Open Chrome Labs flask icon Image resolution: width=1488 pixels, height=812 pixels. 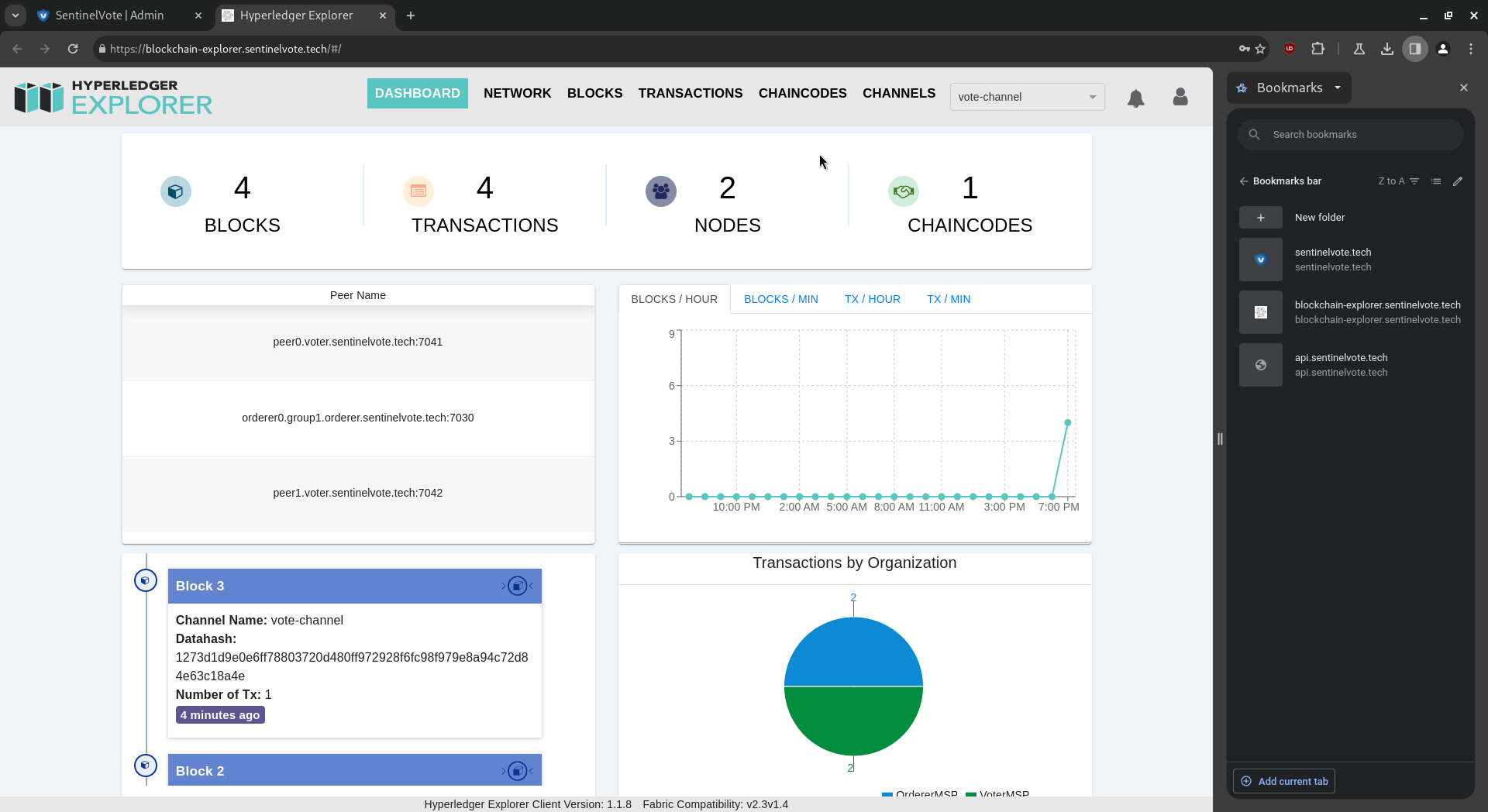[1359, 49]
